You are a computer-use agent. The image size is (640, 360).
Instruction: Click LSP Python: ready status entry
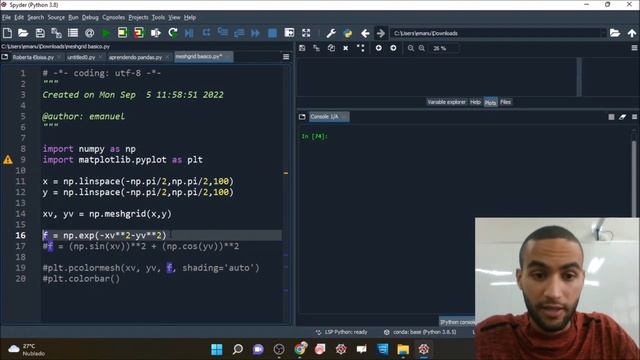click(342, 332)
